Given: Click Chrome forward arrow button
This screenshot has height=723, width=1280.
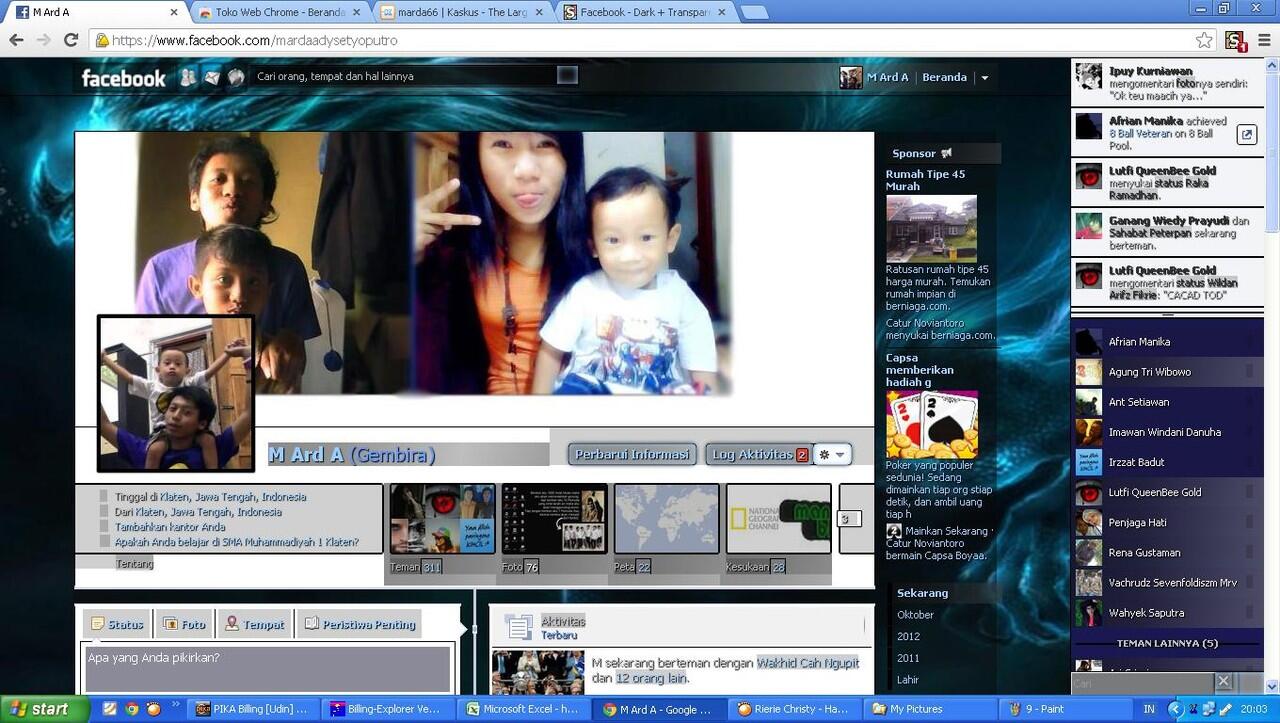Looking at the screenshot, I should click(x=43, y=40).
